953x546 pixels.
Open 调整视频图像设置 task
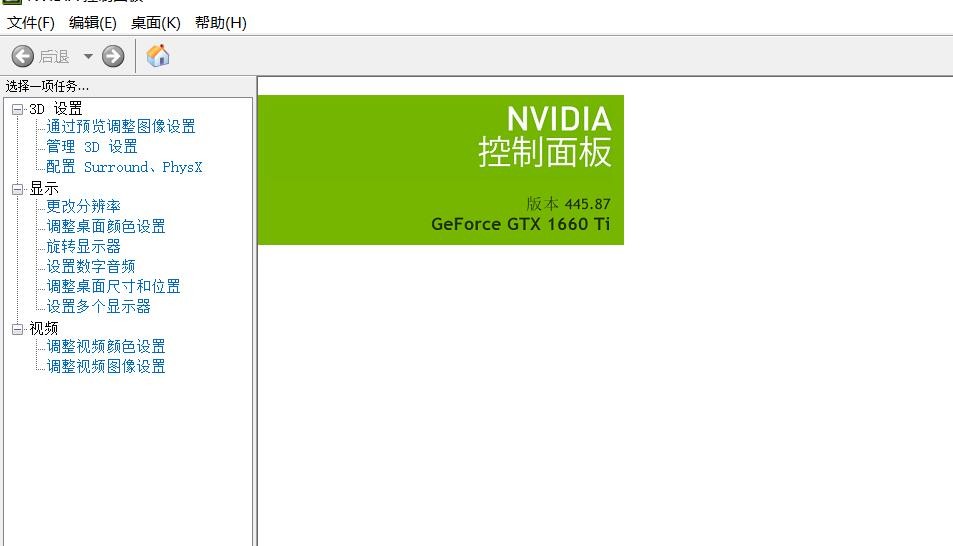click(x=106, y=366)
